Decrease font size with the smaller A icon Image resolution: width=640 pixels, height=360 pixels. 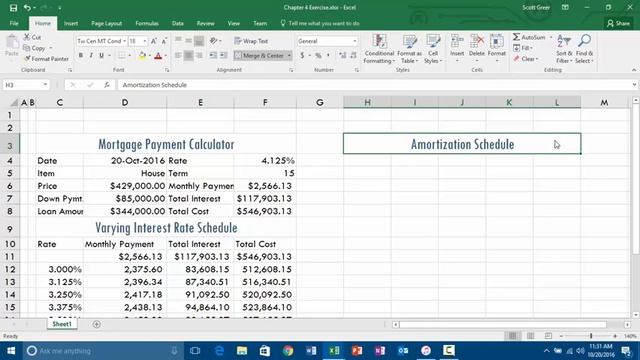164,41
